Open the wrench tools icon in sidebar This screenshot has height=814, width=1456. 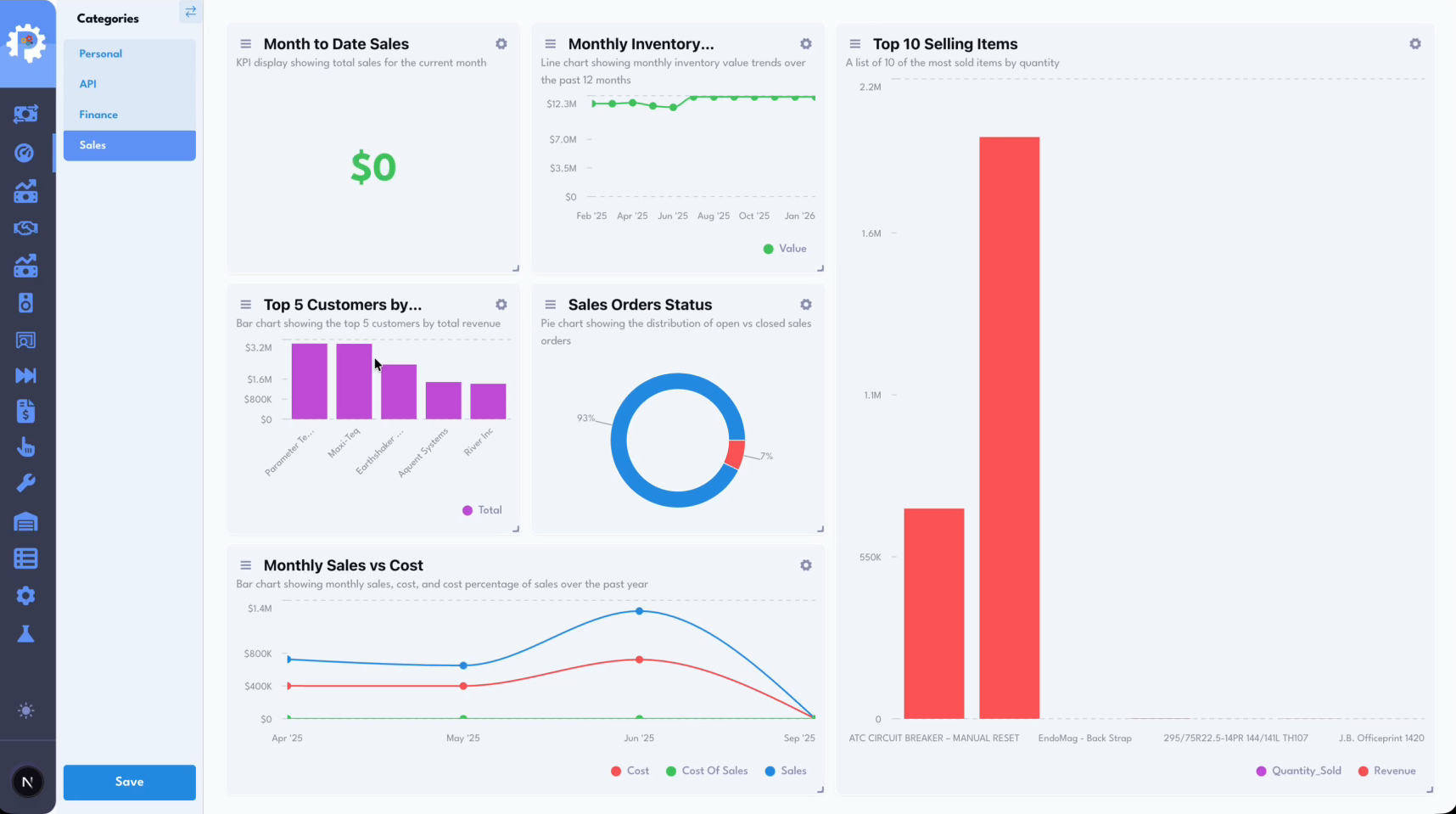pyautogui.click(x=26, y=482)
